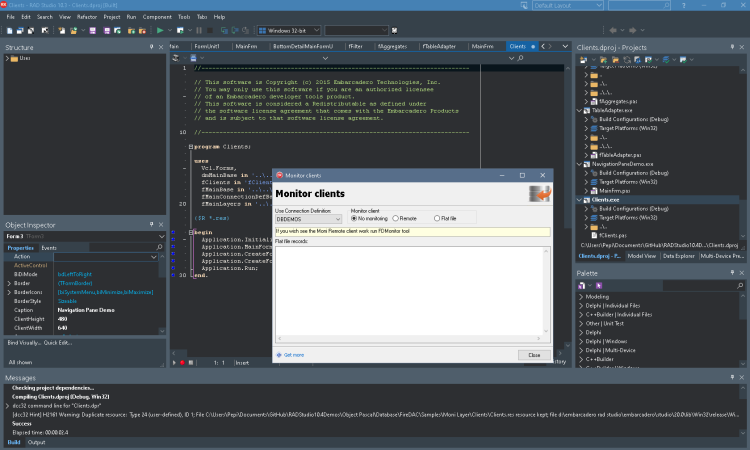Click the Bind Visually... link

click(x=24, y=342)
